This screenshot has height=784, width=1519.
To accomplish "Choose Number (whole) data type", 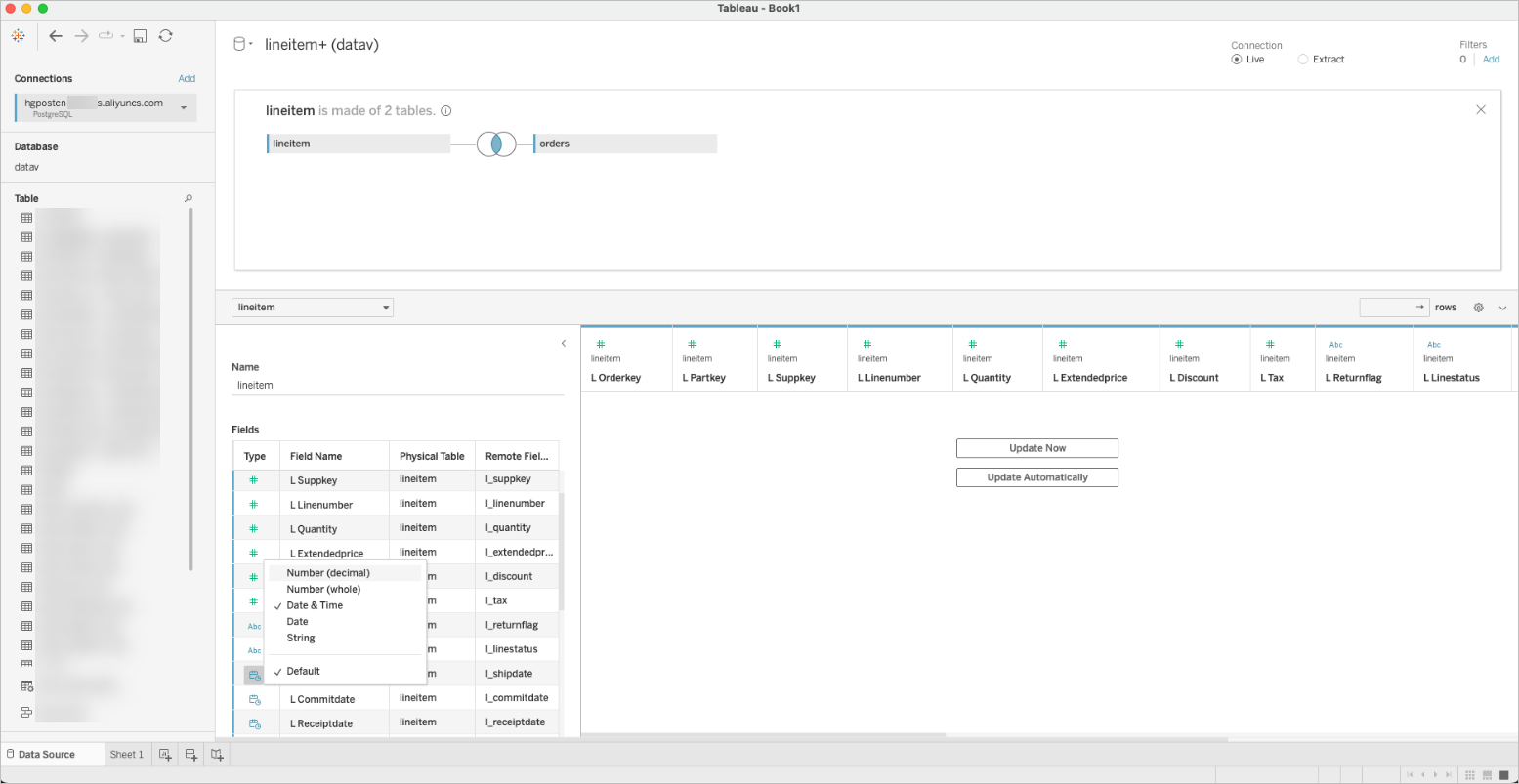I will (x=323, y=590).
